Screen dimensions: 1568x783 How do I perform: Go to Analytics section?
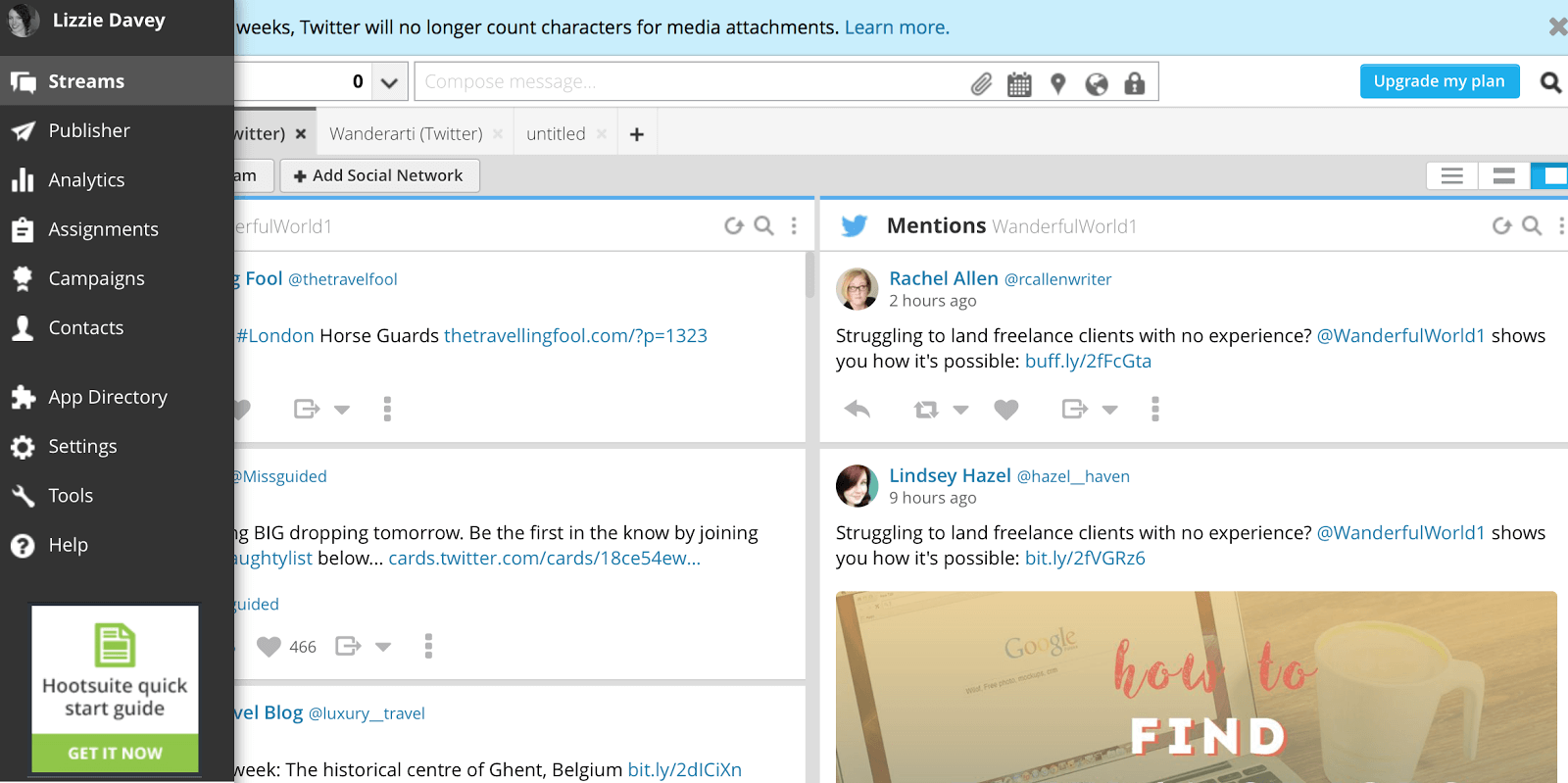(117, 180)
